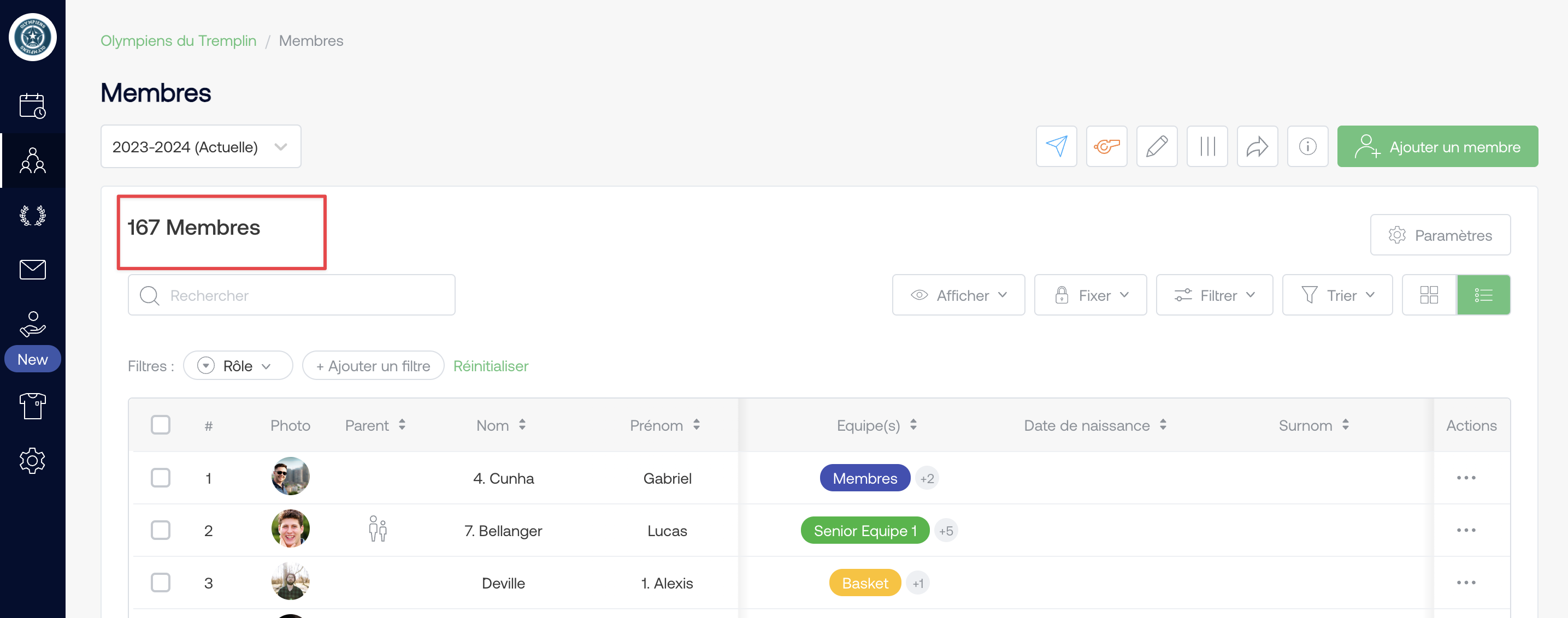Switch to grid card view
This screenshot has width=1568, height=618.
(x=1429, y=295)
